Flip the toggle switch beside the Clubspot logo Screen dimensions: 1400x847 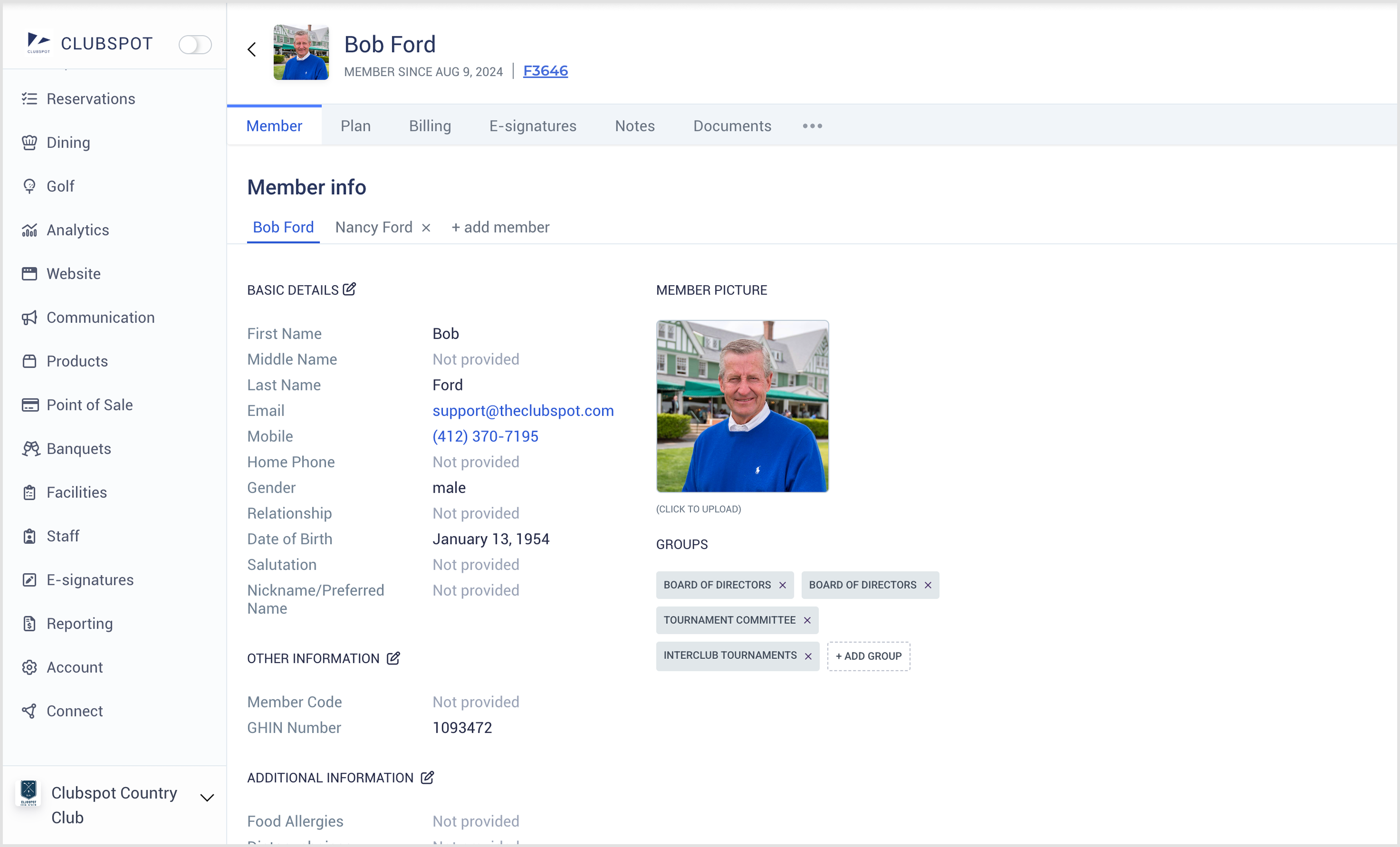[x=196, y=44]
